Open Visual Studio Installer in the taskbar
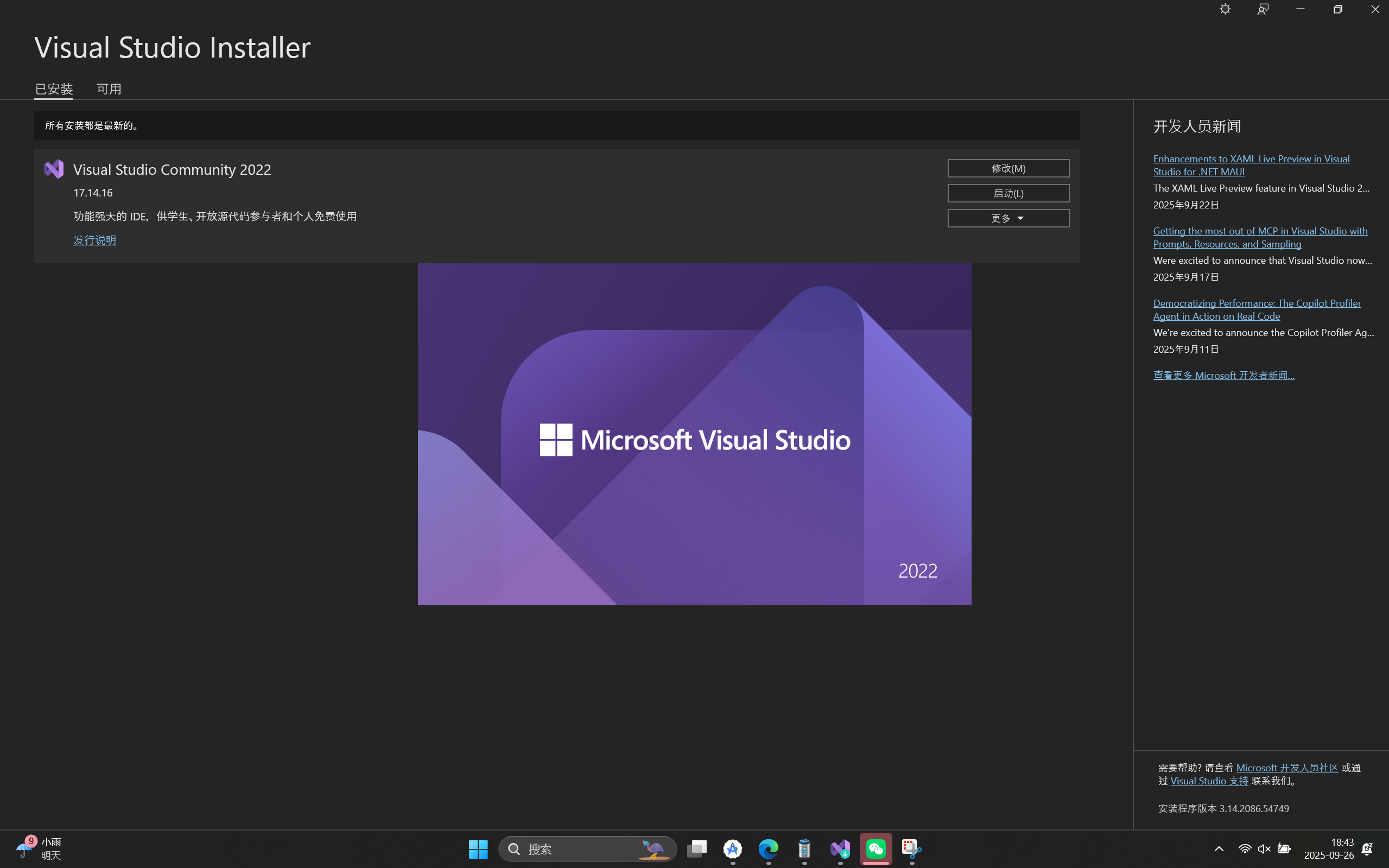This screenshot has height=868, width=1389. [x=840, y=848]
